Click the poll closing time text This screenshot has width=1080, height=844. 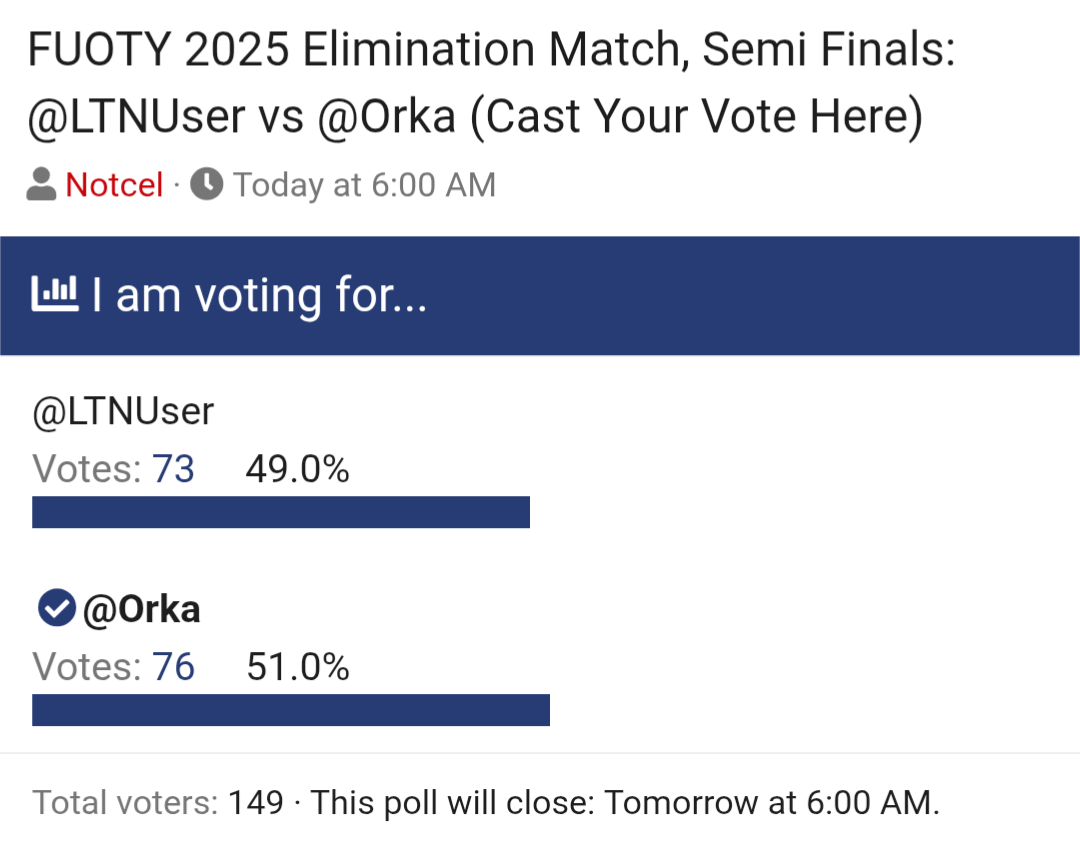(625, 803)
